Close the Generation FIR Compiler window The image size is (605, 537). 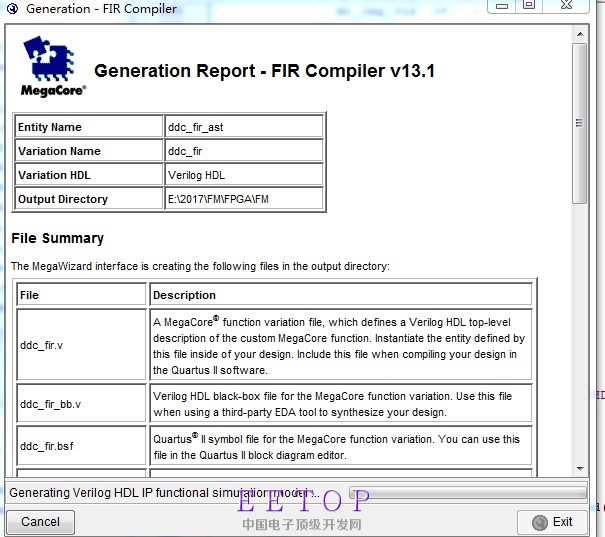pos(566,5)
